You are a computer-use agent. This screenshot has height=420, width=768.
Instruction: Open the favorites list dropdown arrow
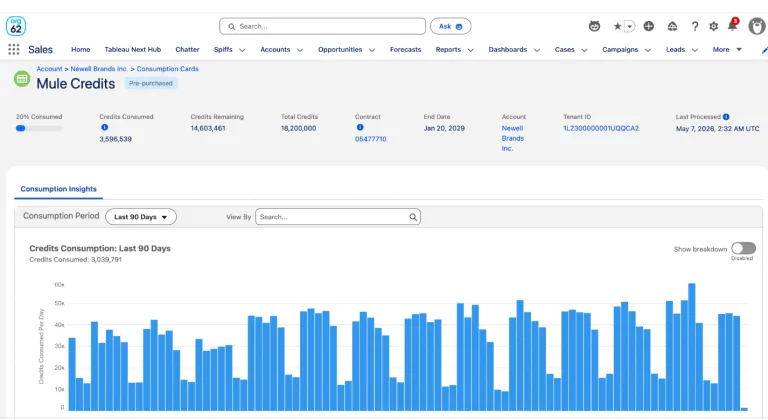pyautogui.click(x=630, y=26)
